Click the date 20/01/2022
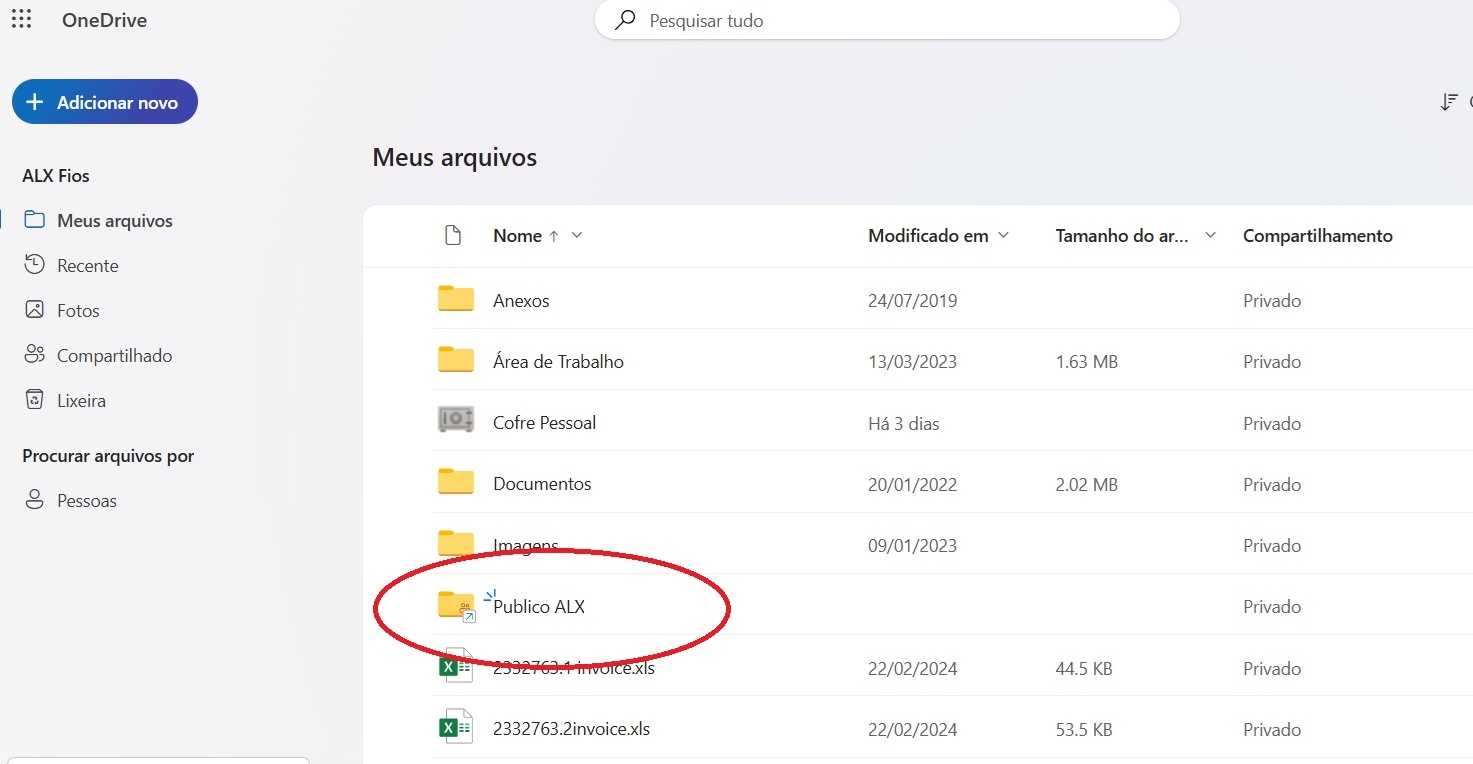Viewport: 1473px width, 764px height. point(912,485)
